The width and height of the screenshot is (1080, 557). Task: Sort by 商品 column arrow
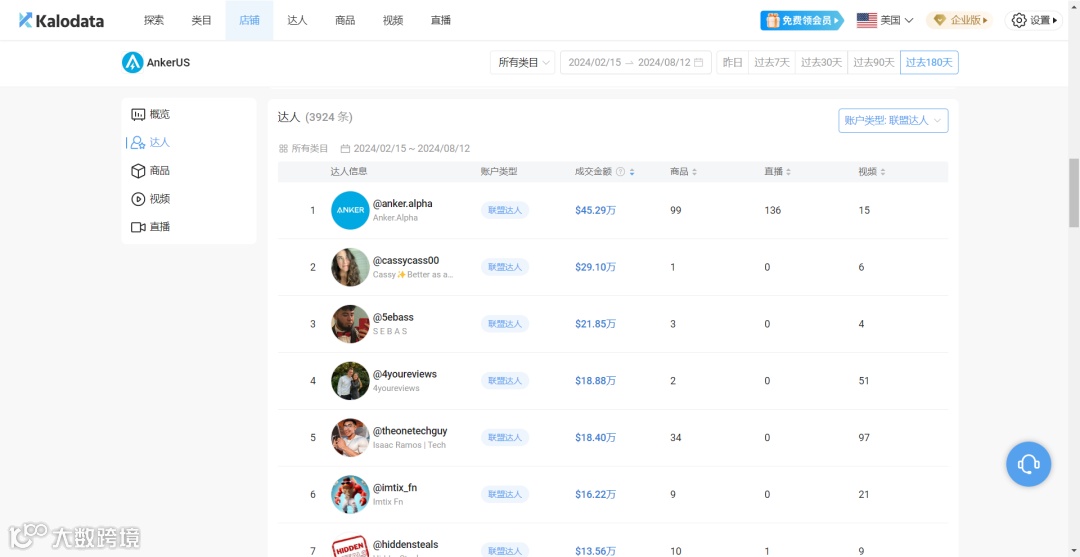[694, 172]
